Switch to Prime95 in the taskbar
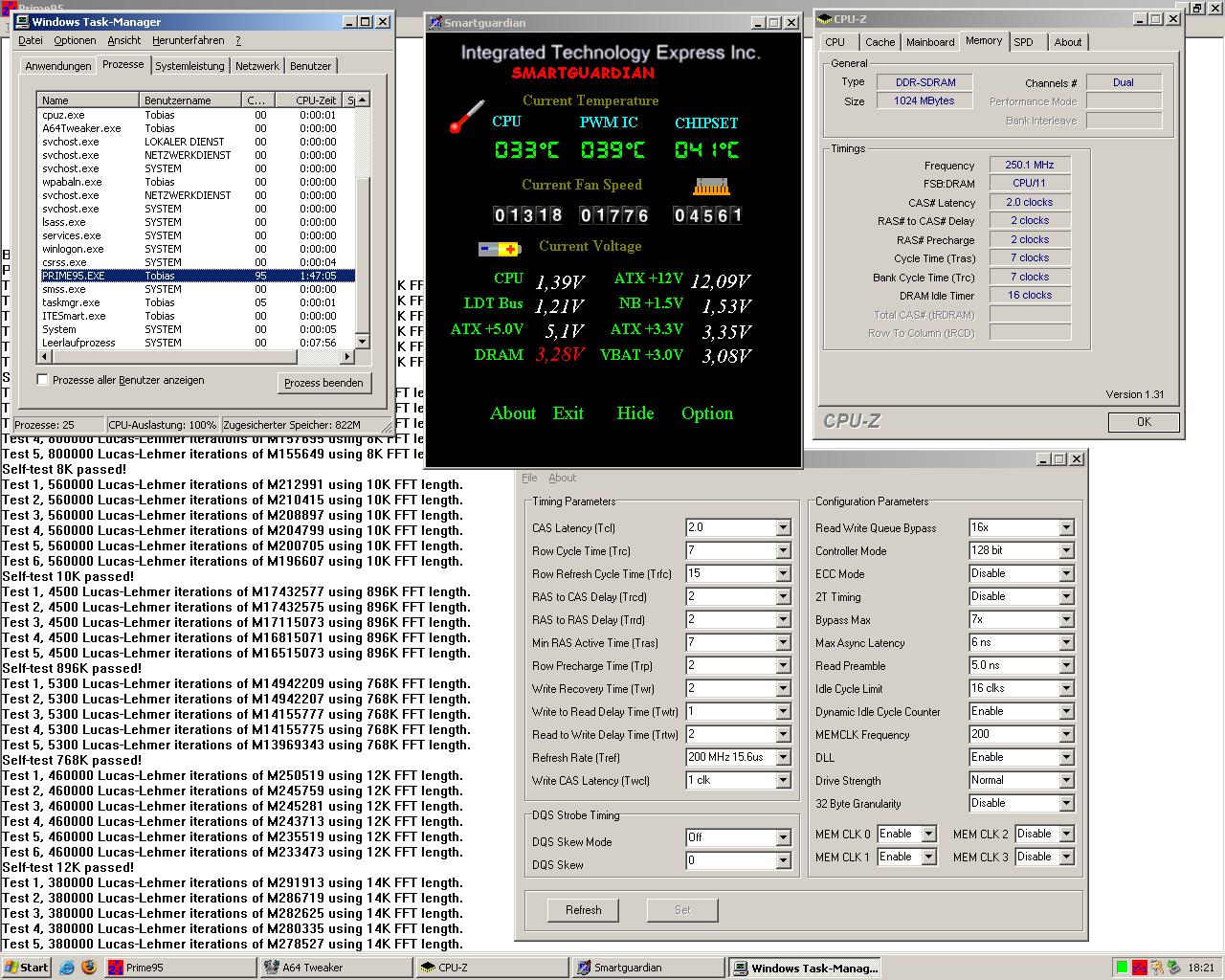This screenshot has height=980, width=1225. click(x=181, y=968)
